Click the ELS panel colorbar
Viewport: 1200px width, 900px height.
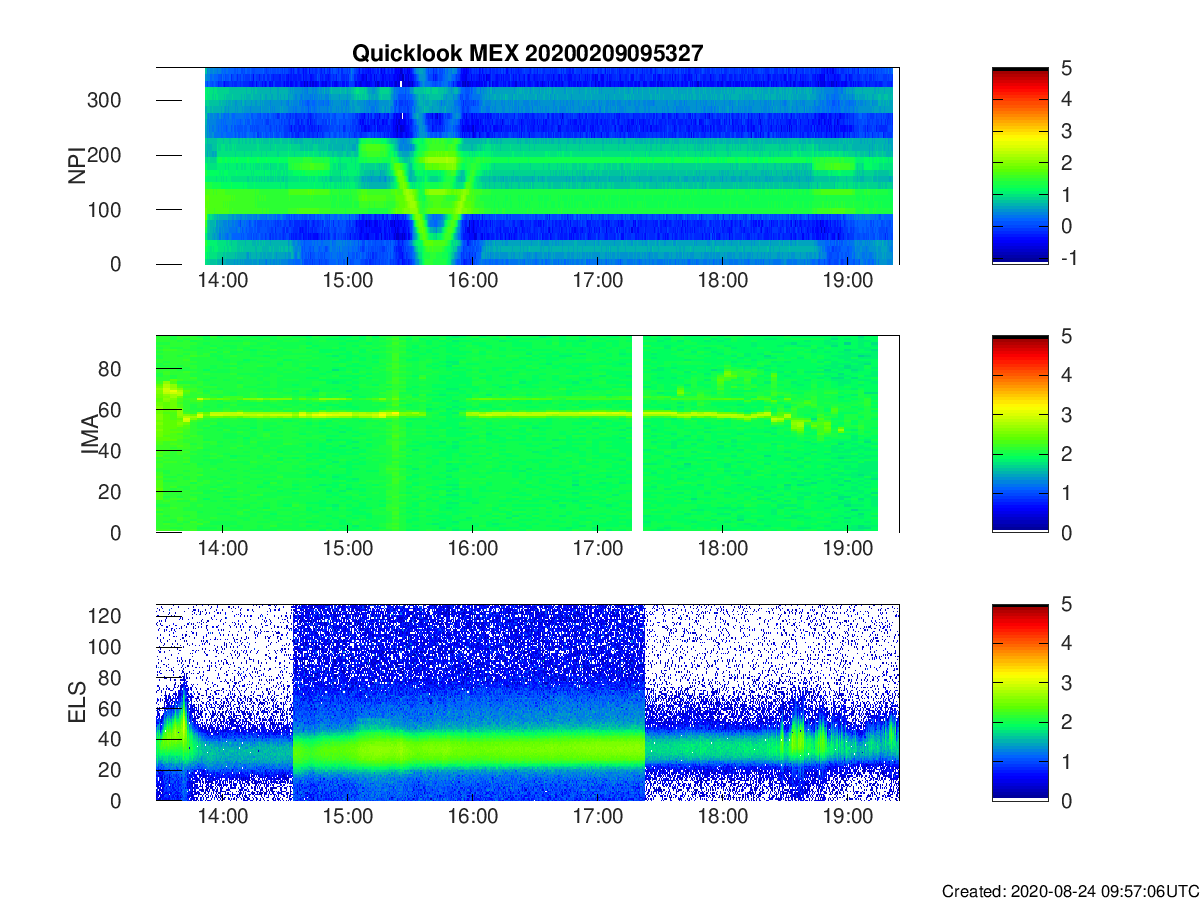(x=1020, y=702)
